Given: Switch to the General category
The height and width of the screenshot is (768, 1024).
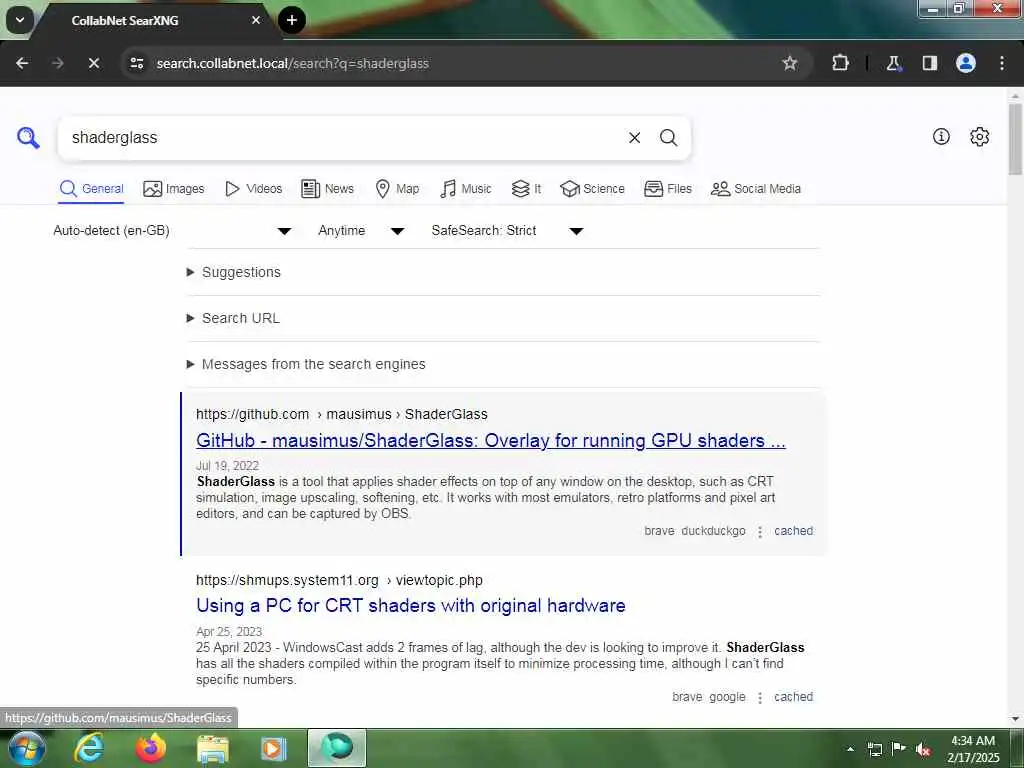Looking at the screenshot, I should point(91,189).
